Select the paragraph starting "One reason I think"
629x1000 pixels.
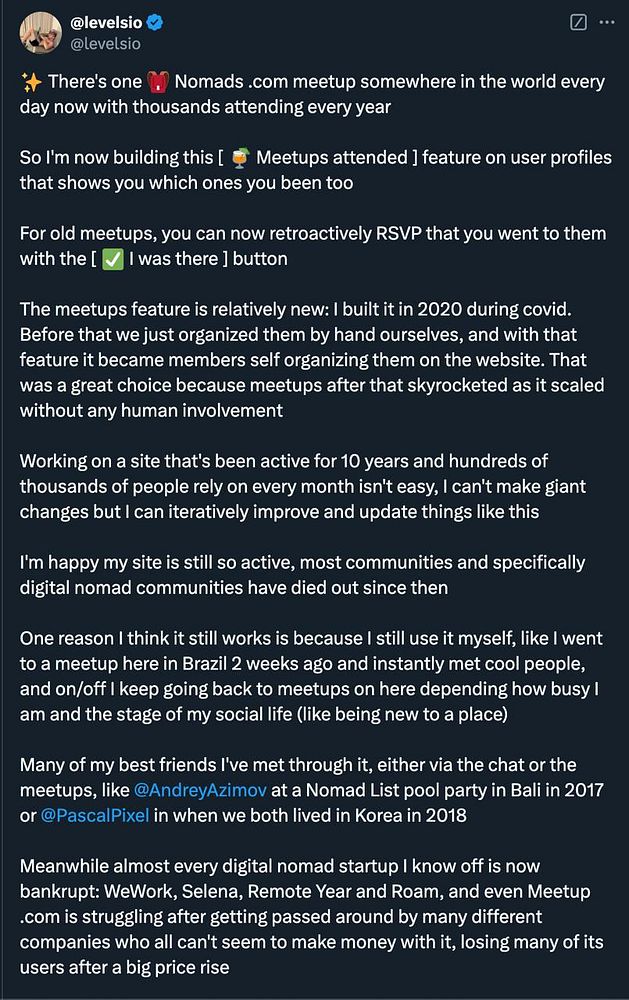311,676
